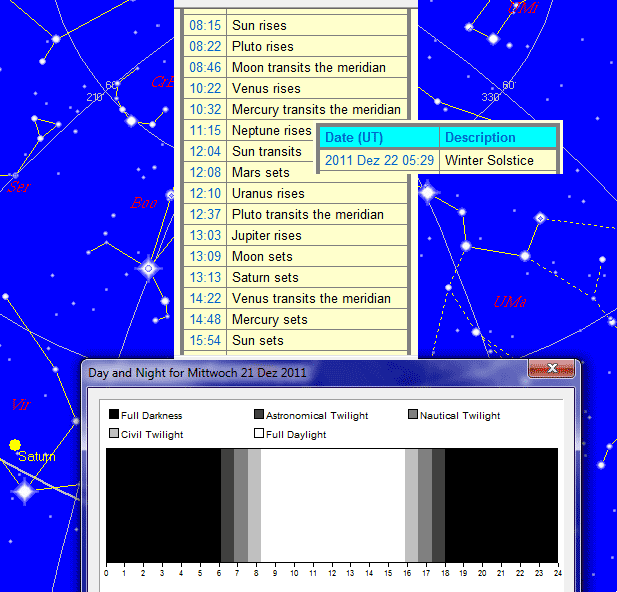This screenshot has height=592, width=617.
Task: Select the Sun sets row at 15:54
Action: (295, 341)
